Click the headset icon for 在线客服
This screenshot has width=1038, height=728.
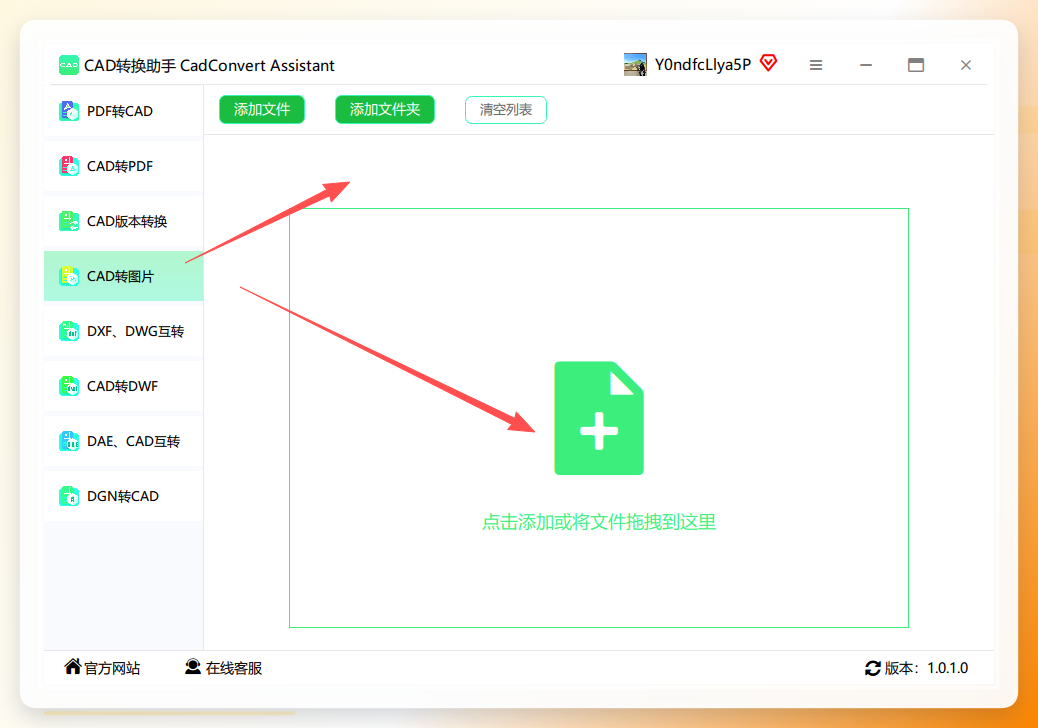coord(193,666)
